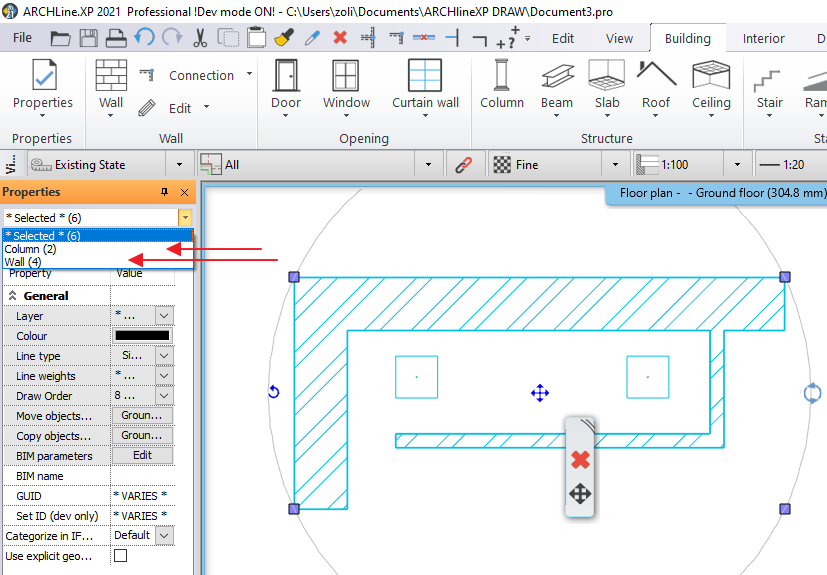Open the Selected (6) combo arrow
The height and width of the screenshot is (575, 827).
(x=185, y=217)
